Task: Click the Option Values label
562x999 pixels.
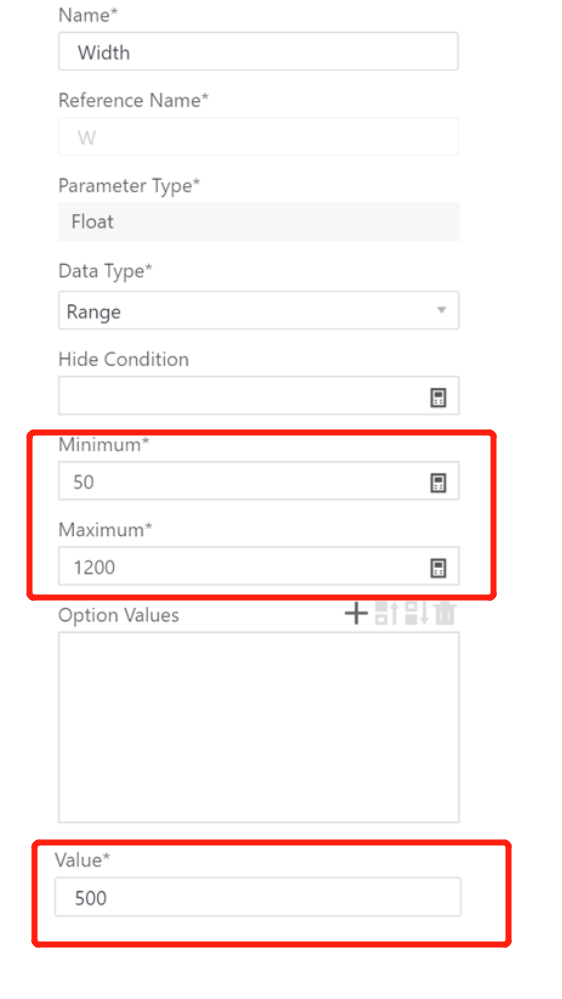Action: [x=119, y=615]
